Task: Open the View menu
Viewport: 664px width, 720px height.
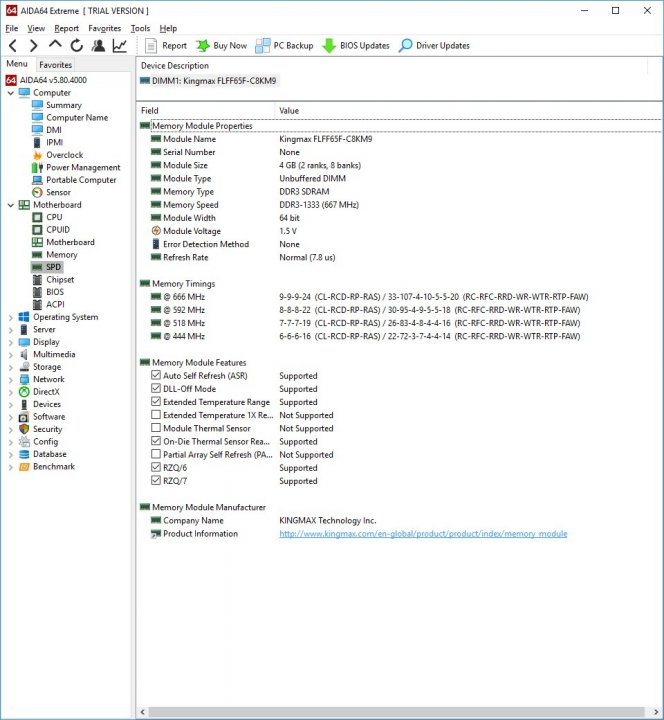Action: click(36, 28)
